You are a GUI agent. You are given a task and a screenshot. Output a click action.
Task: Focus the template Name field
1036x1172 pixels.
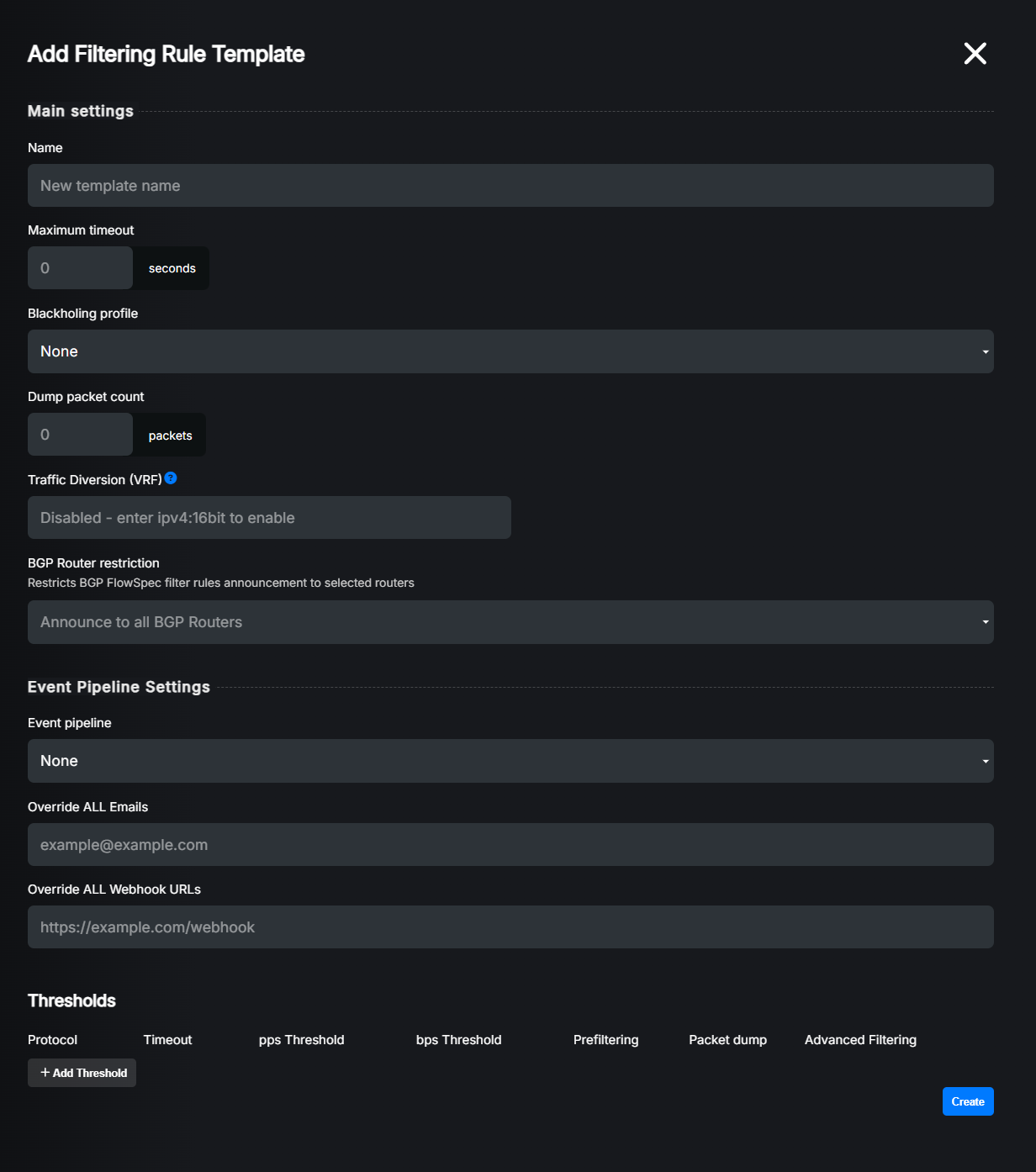point(510,186)
